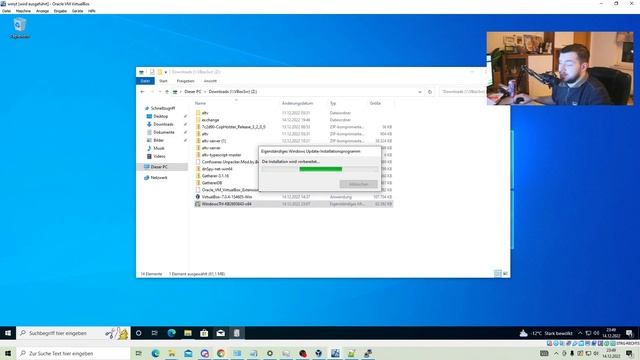Click the Abbrechen button in the update installer
This screenshot has width=640, height=360.
(358, 184)
